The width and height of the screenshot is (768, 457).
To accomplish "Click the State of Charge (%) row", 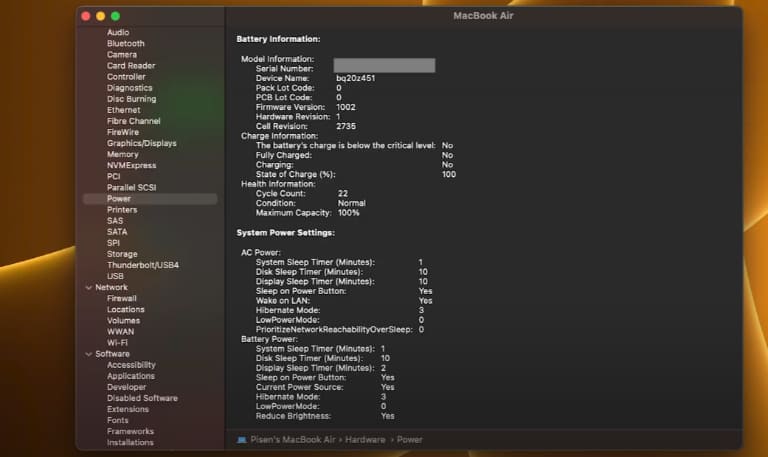I will 356,174.
